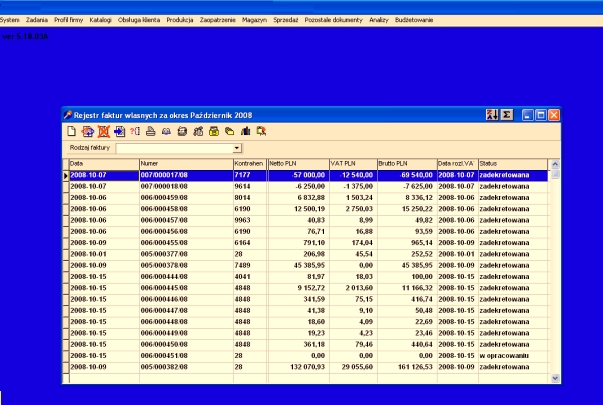Click the yellow box toolbar icon

(214, 132)
